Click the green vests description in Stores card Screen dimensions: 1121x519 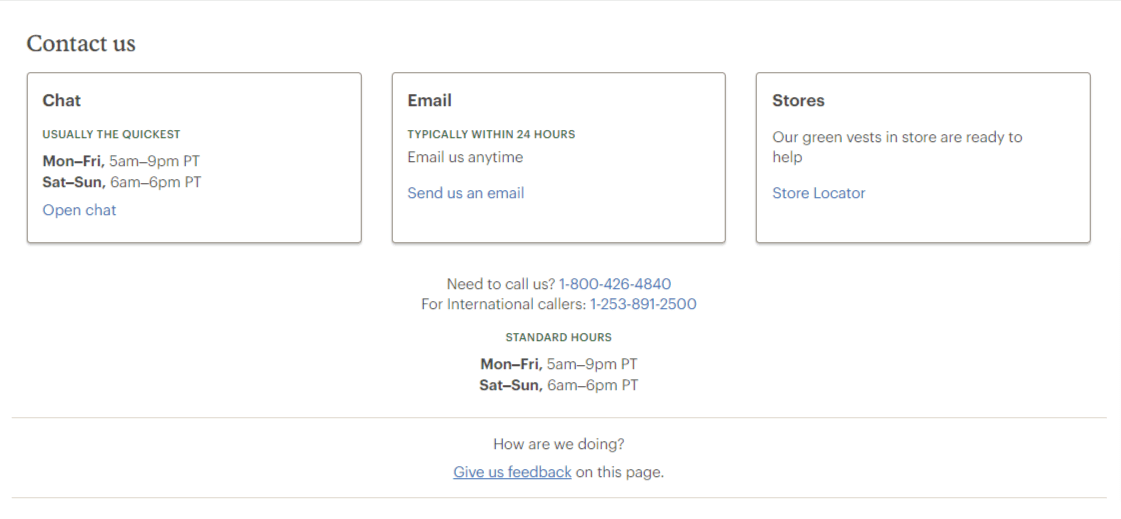(x=897, y=147)
